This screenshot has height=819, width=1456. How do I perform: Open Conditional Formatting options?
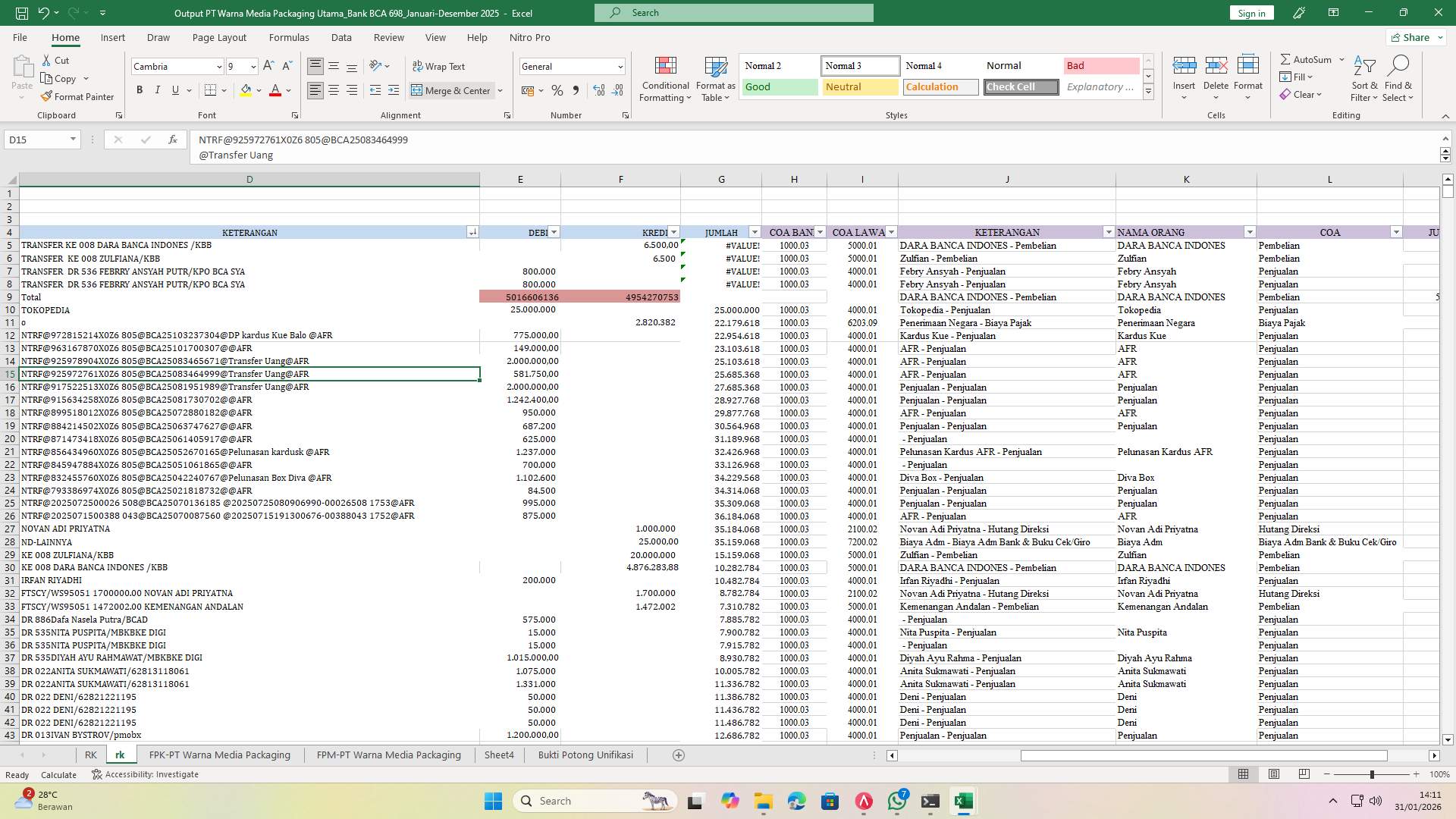click(x=664, y=78)
